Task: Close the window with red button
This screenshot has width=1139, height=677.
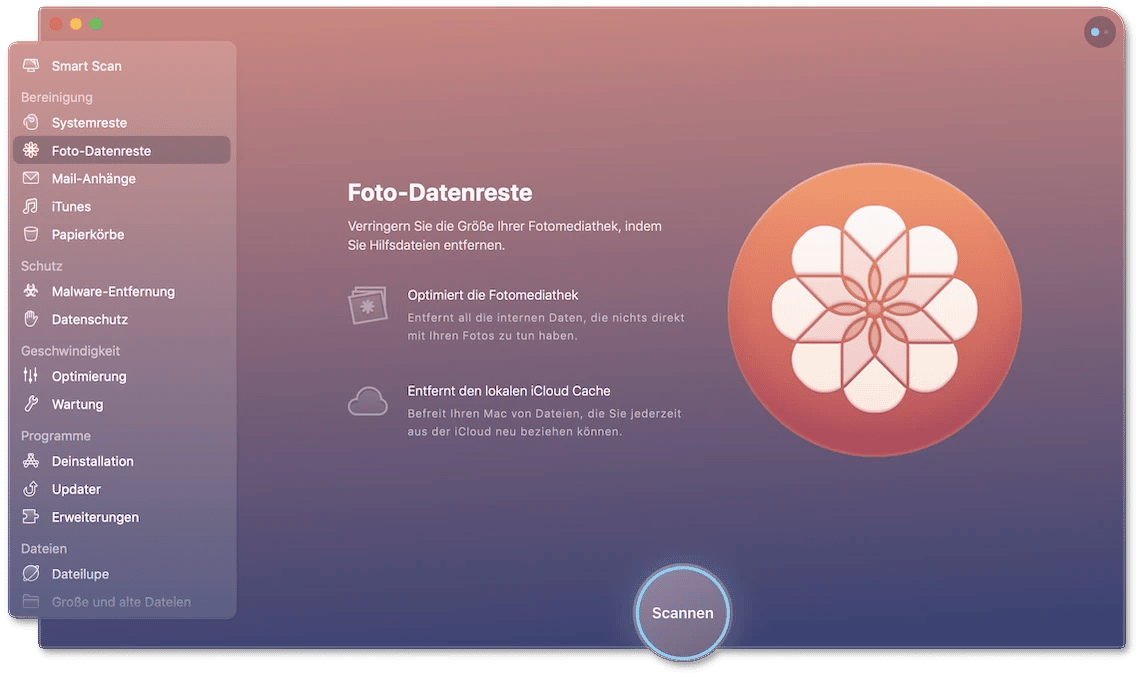Action: click(x=56, y=24)
